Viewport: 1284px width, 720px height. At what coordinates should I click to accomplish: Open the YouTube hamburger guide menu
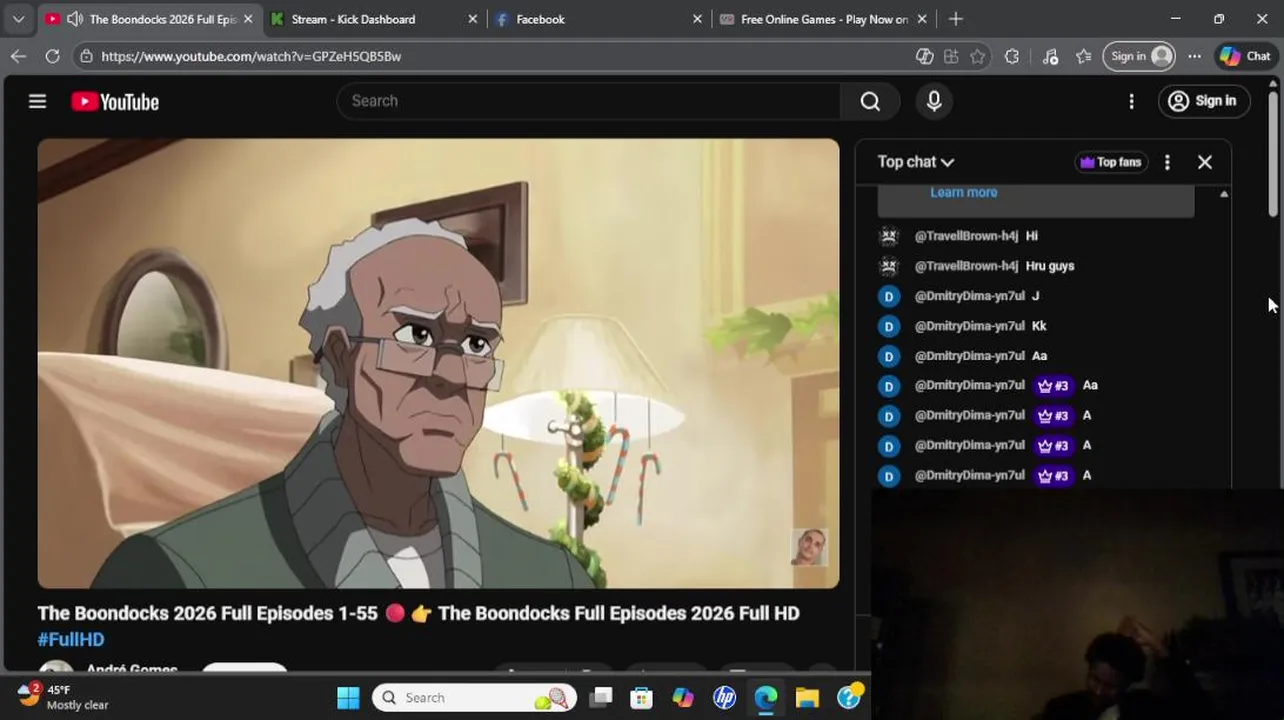[x=37, y=101]
